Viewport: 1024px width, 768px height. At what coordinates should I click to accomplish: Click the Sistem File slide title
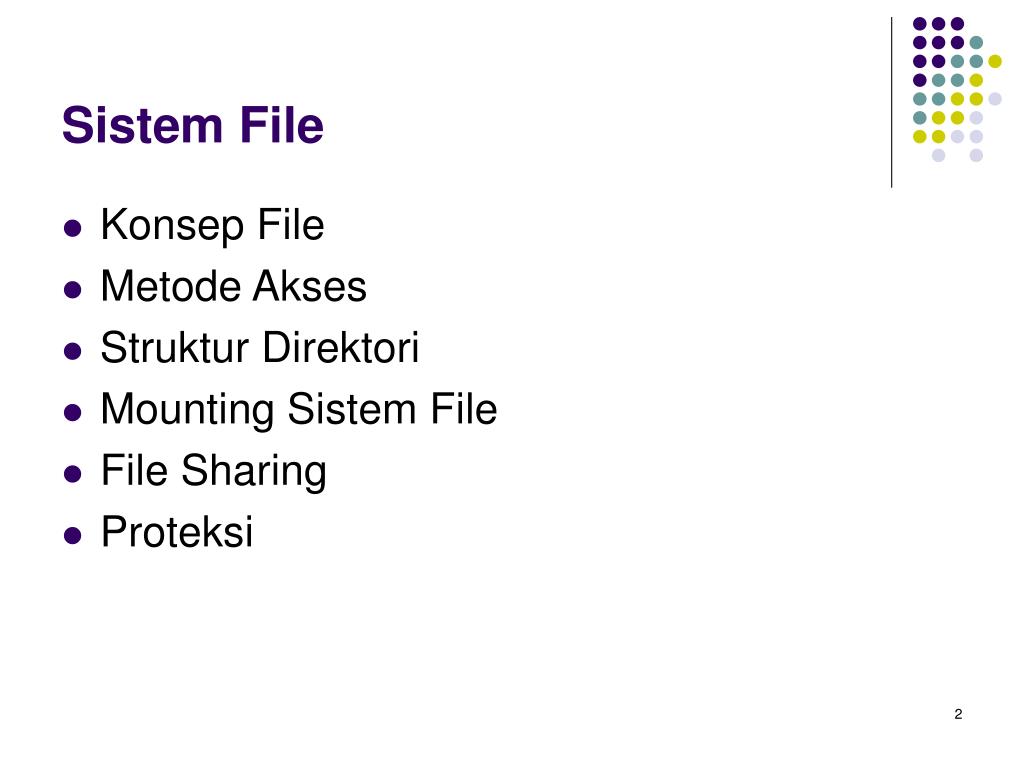point(193,125)
